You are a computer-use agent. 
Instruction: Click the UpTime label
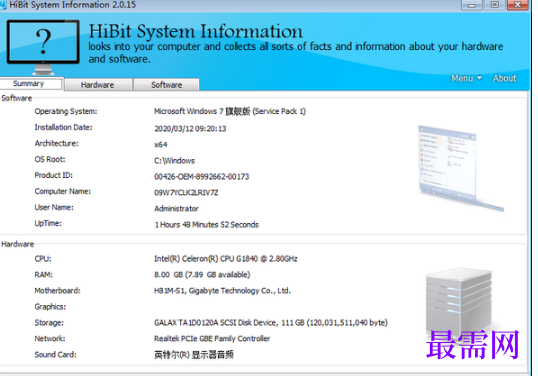tap(48, 223)
